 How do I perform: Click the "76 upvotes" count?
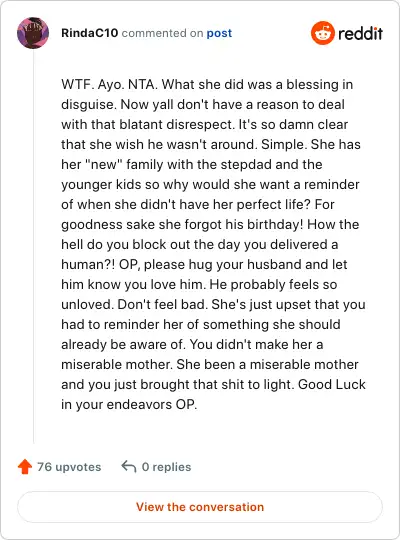(x=69, y=467)
